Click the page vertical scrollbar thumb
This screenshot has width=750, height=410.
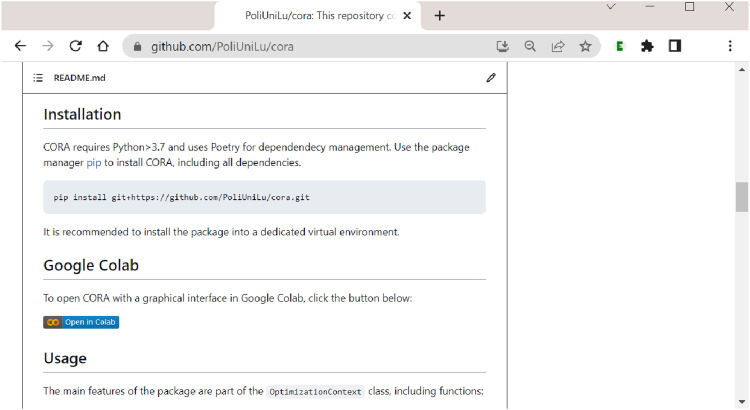[x=742, y=197]
